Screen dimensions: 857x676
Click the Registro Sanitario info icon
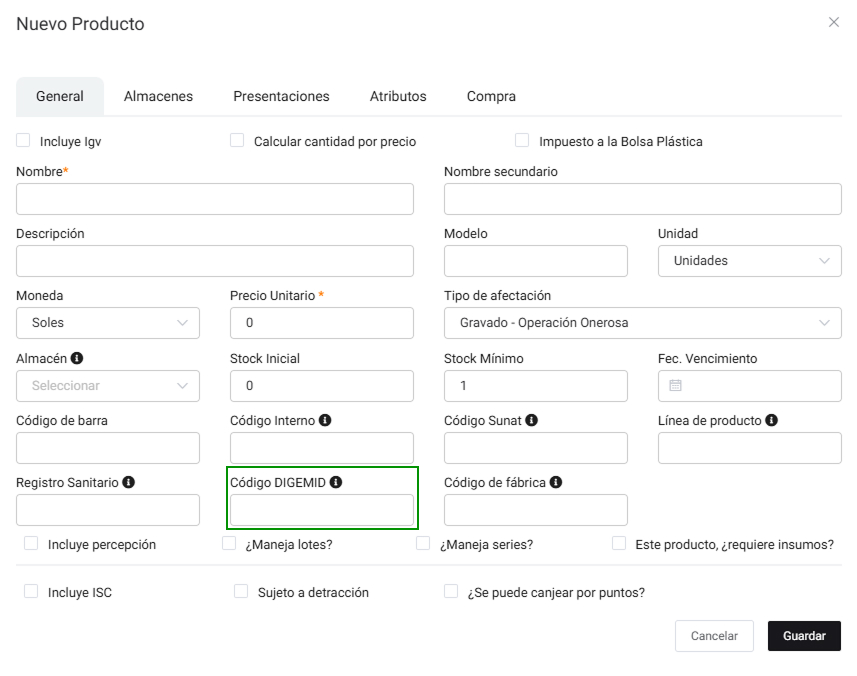(x=129, y=483)
